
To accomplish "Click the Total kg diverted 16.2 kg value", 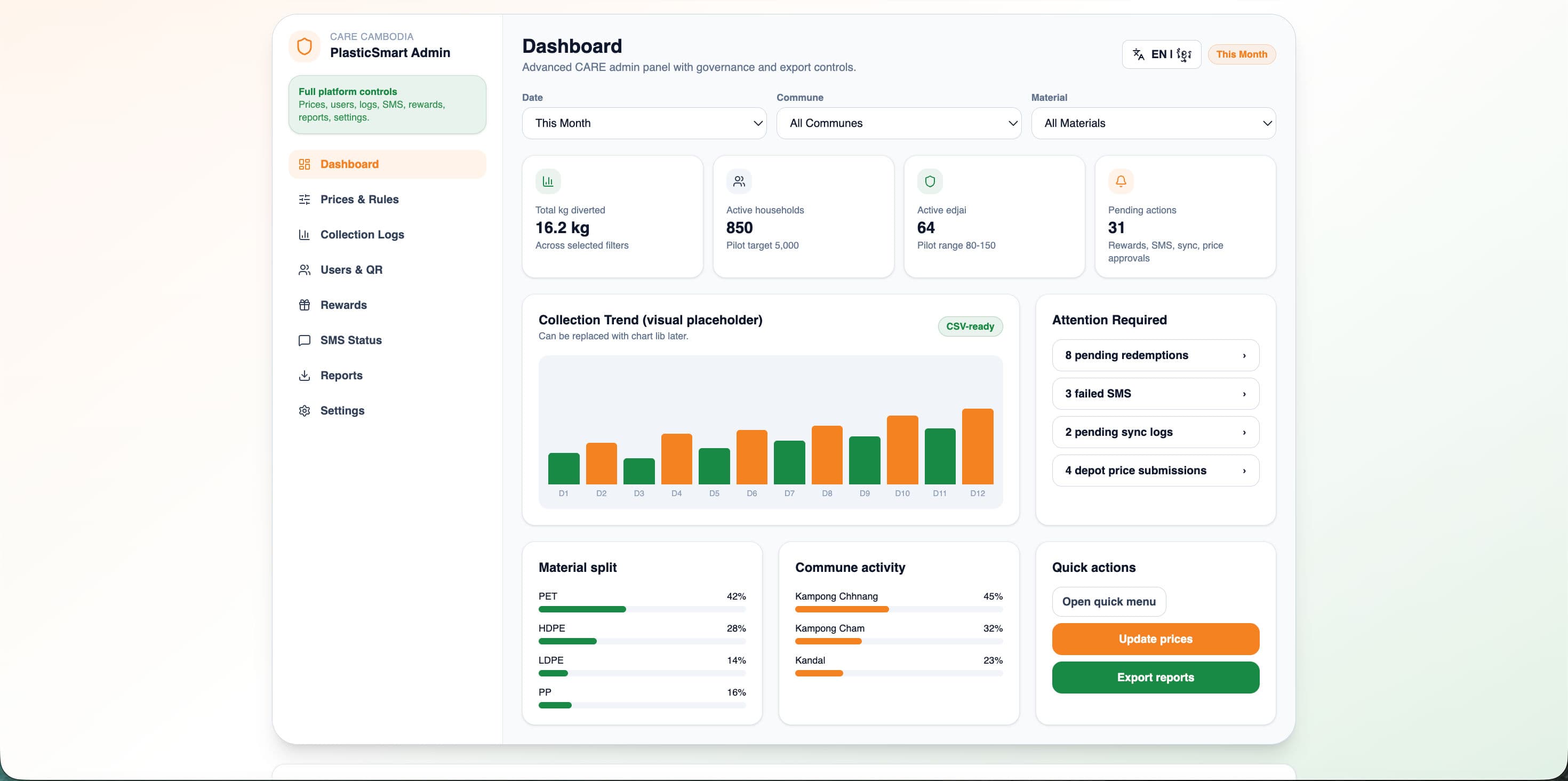I will tap(563, 228).
